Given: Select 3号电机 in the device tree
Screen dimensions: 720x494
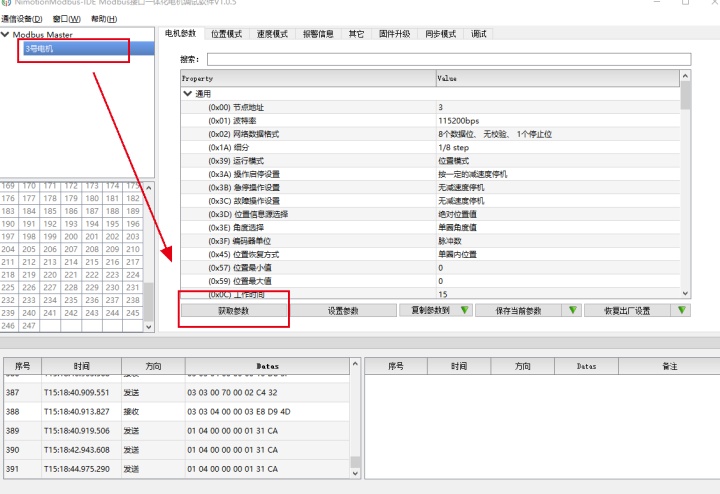Looking at the screenshot, I should (x=39, y=48).
